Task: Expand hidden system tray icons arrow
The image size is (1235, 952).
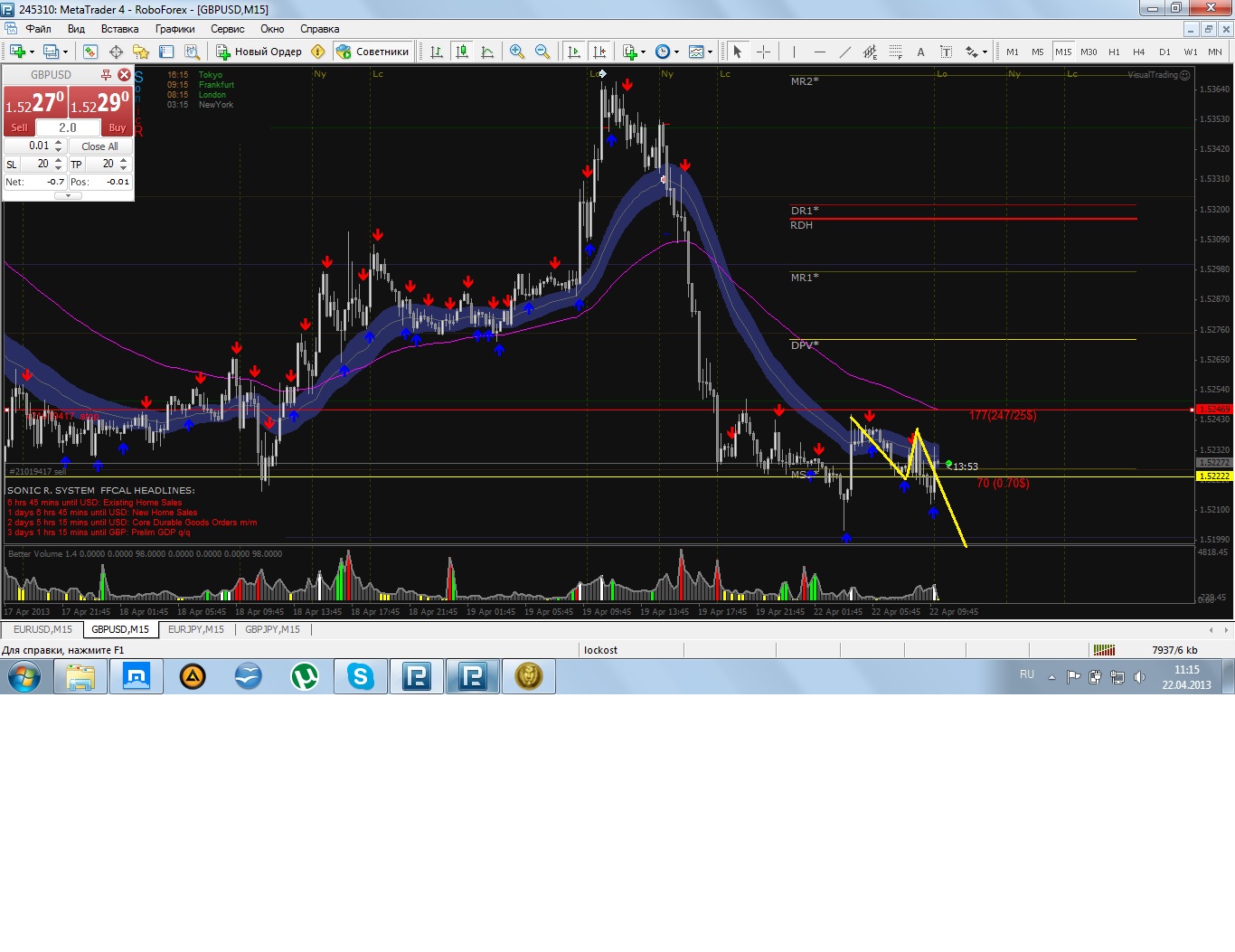Action: 1051,676
